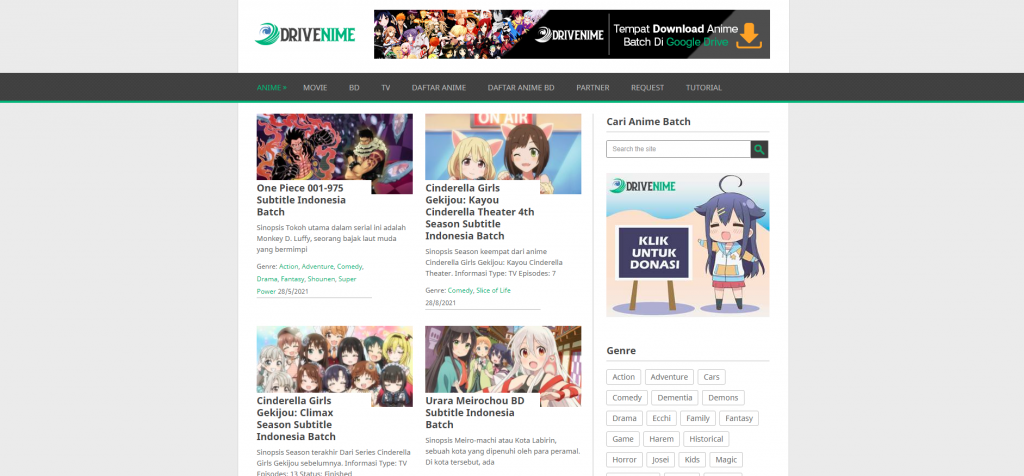
Task: Click the 'Klik Untuk Donasi' donation banner
Action: point(688,245)
